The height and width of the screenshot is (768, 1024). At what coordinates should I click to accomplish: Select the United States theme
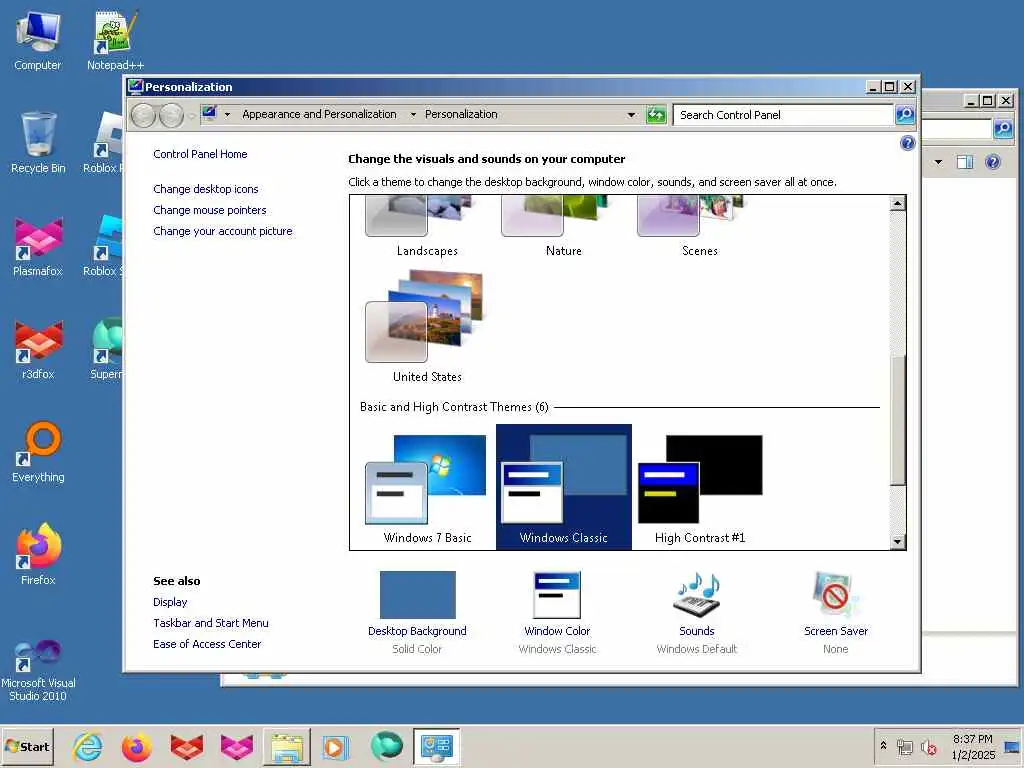(427, 327)
